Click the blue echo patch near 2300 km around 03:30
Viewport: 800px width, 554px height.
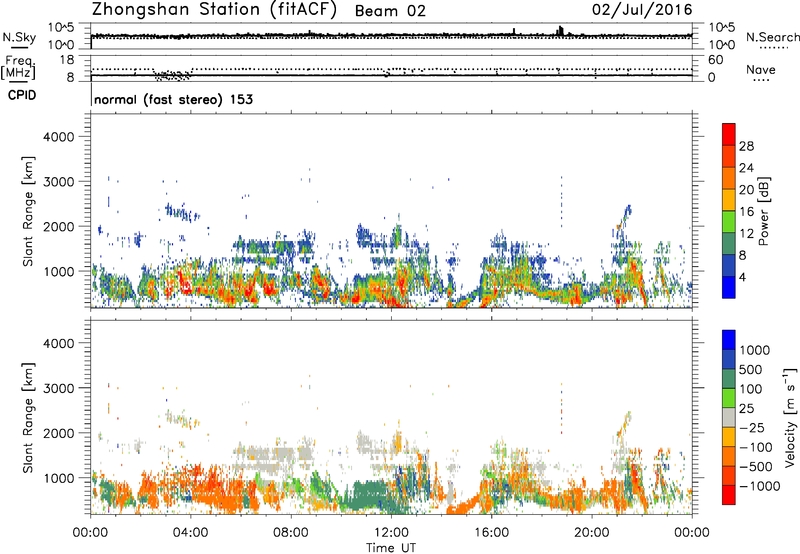pos(180,211)
